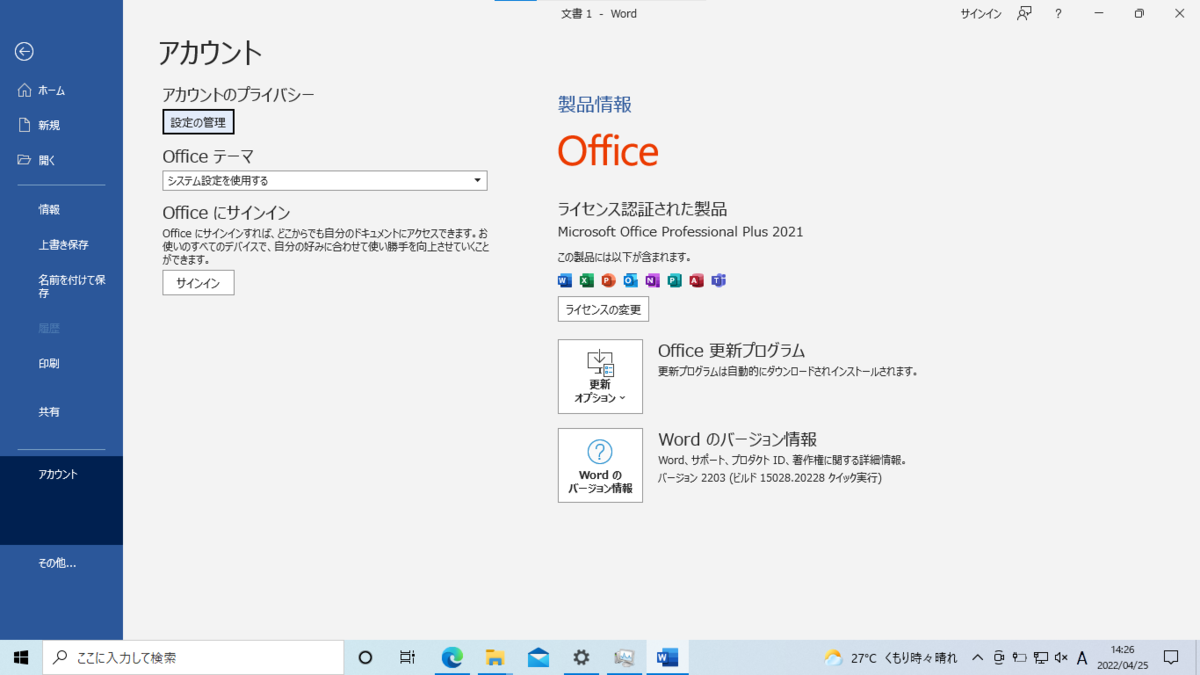Open the 共有 option
The height and width of the screenshot is (675, 1200).
(x=61, y=412)
